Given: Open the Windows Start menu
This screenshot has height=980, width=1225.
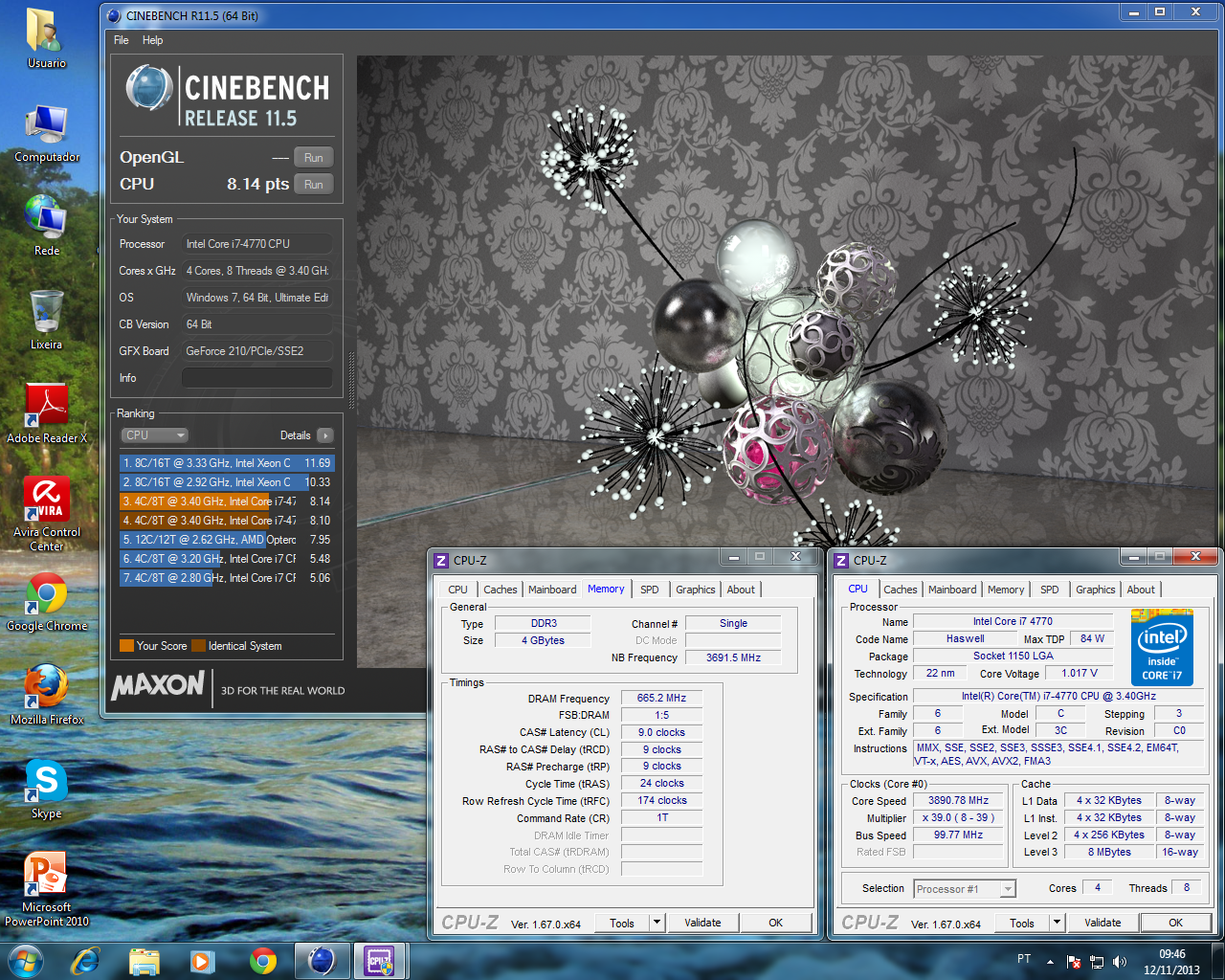Looking at the screenshot, I should [26, 961].
